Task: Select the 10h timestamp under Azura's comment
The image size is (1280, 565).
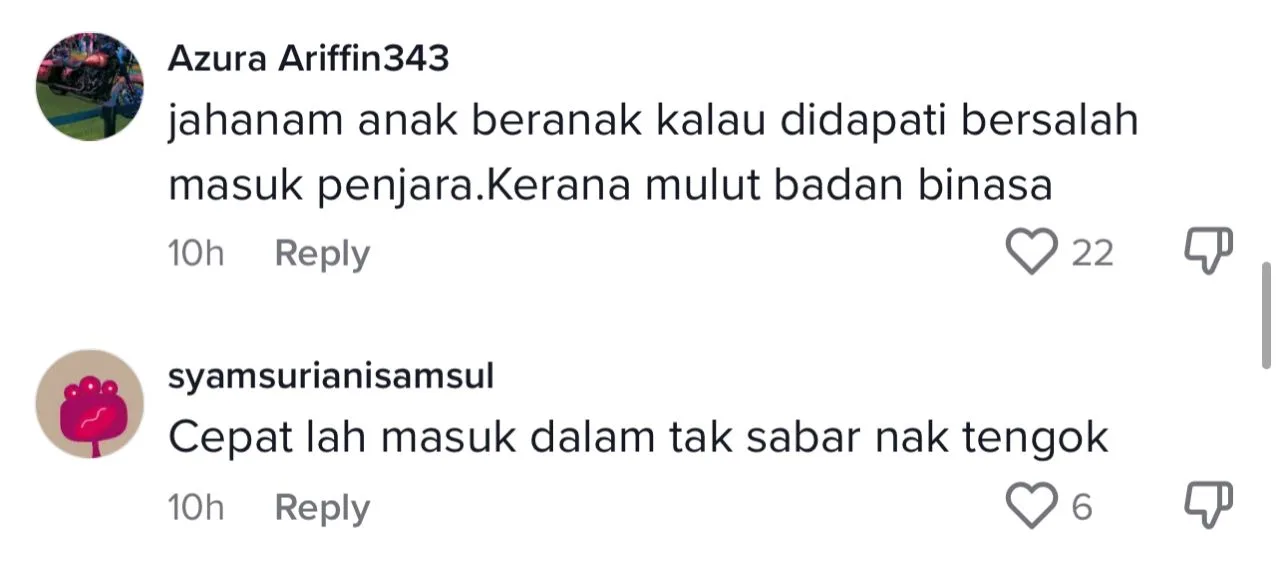Action: tap(196, 254)
